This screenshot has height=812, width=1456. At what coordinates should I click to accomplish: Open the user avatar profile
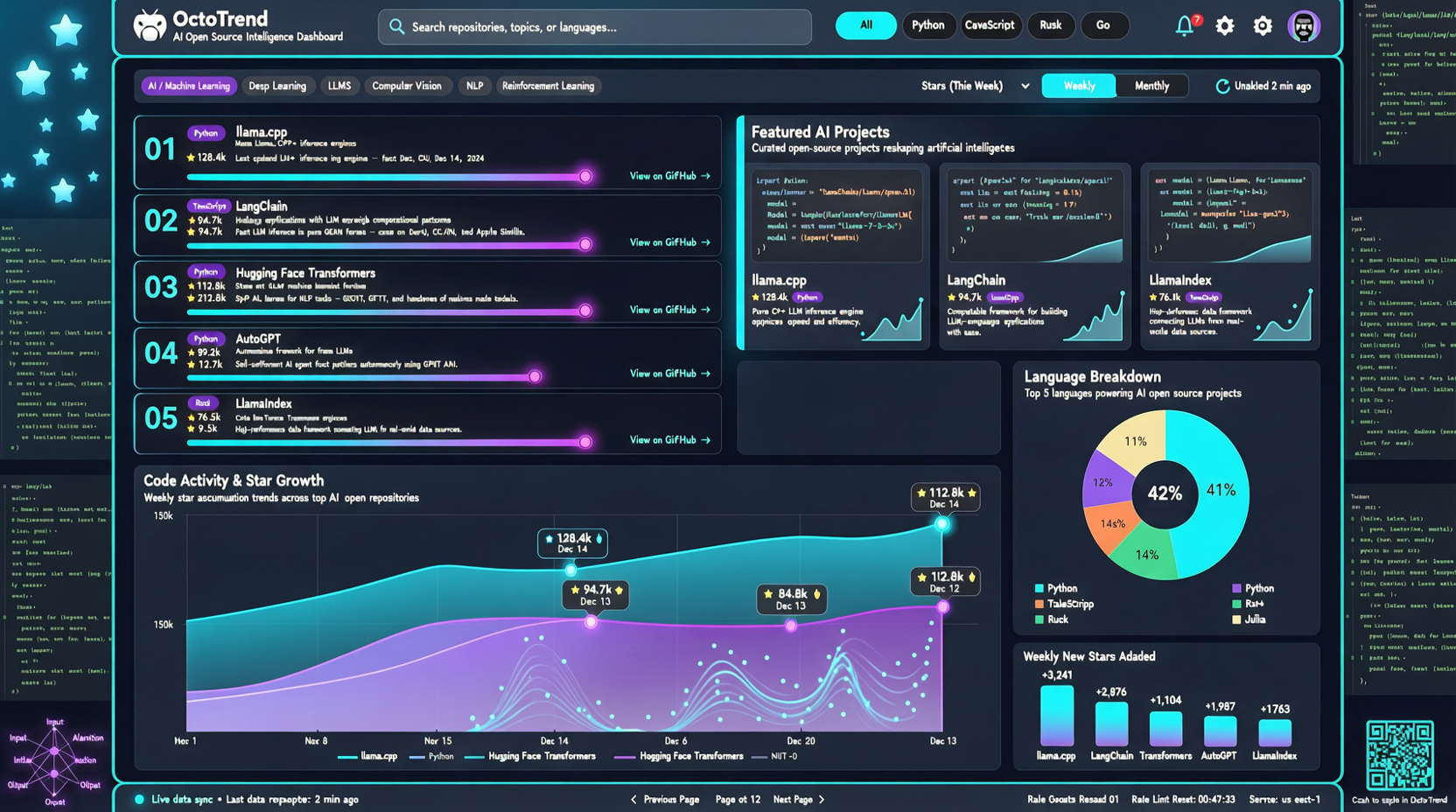point(1304,26)
